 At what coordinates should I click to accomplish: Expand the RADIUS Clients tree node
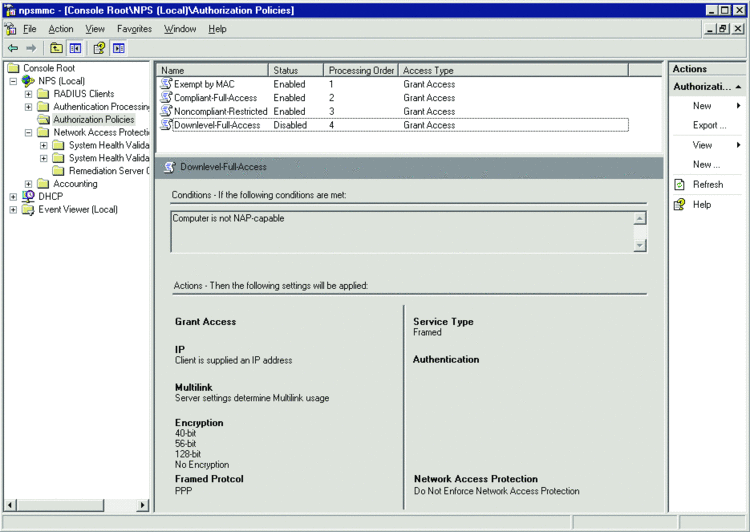click(29, 94)
